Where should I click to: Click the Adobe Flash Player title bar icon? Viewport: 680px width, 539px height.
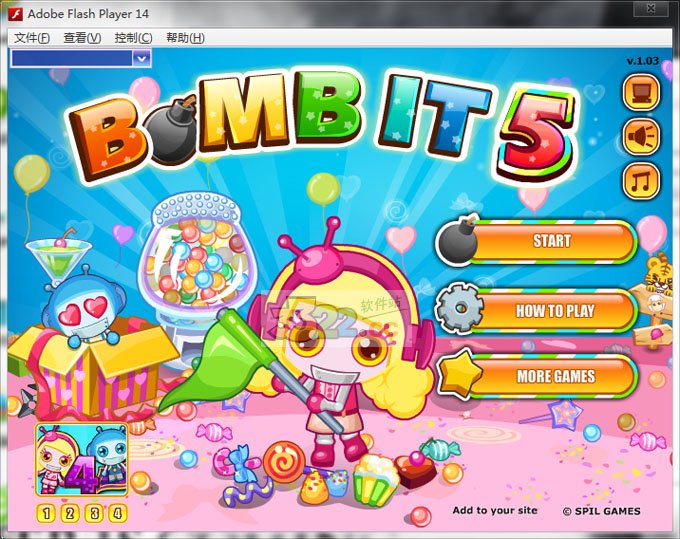[16, 14]
